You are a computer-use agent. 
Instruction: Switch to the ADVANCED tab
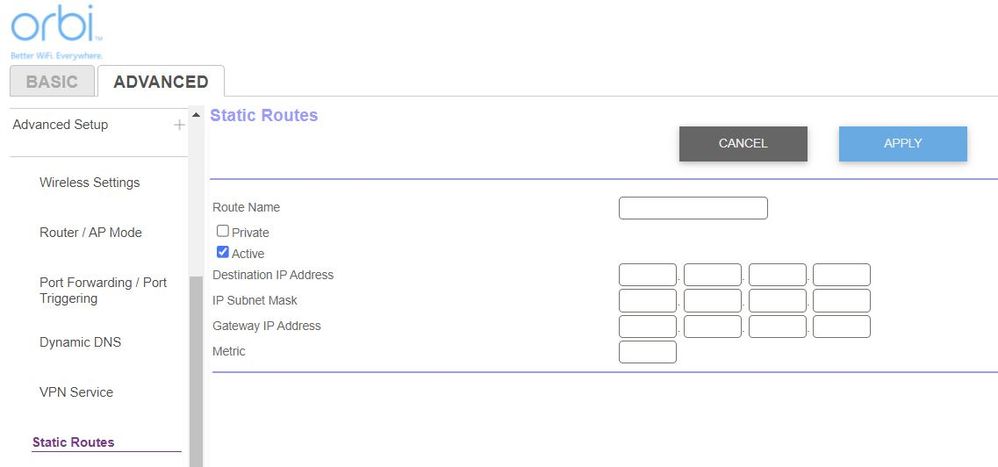pos(161,81)
